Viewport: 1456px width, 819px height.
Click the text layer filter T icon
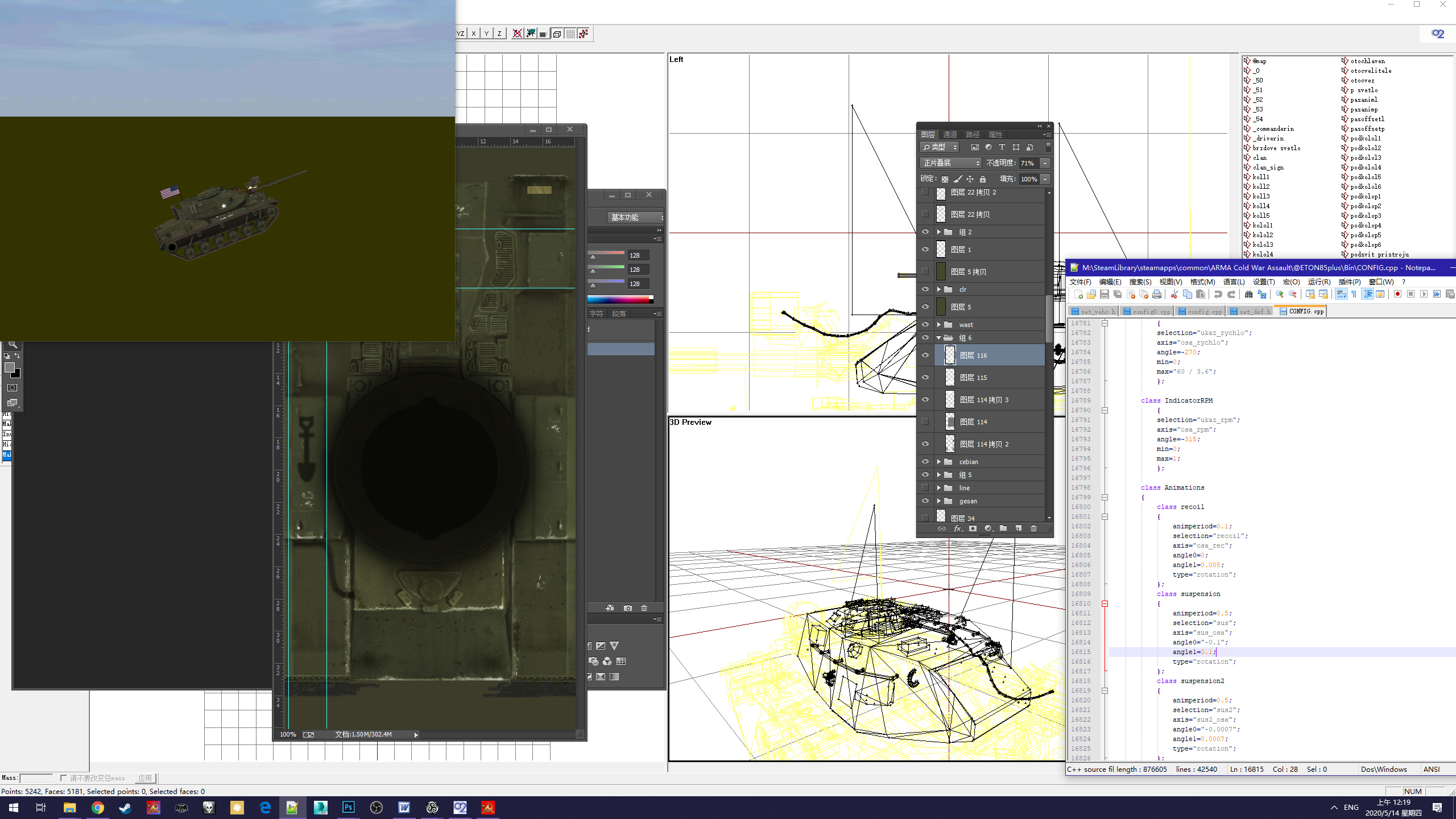click(x=1002, y=147)
